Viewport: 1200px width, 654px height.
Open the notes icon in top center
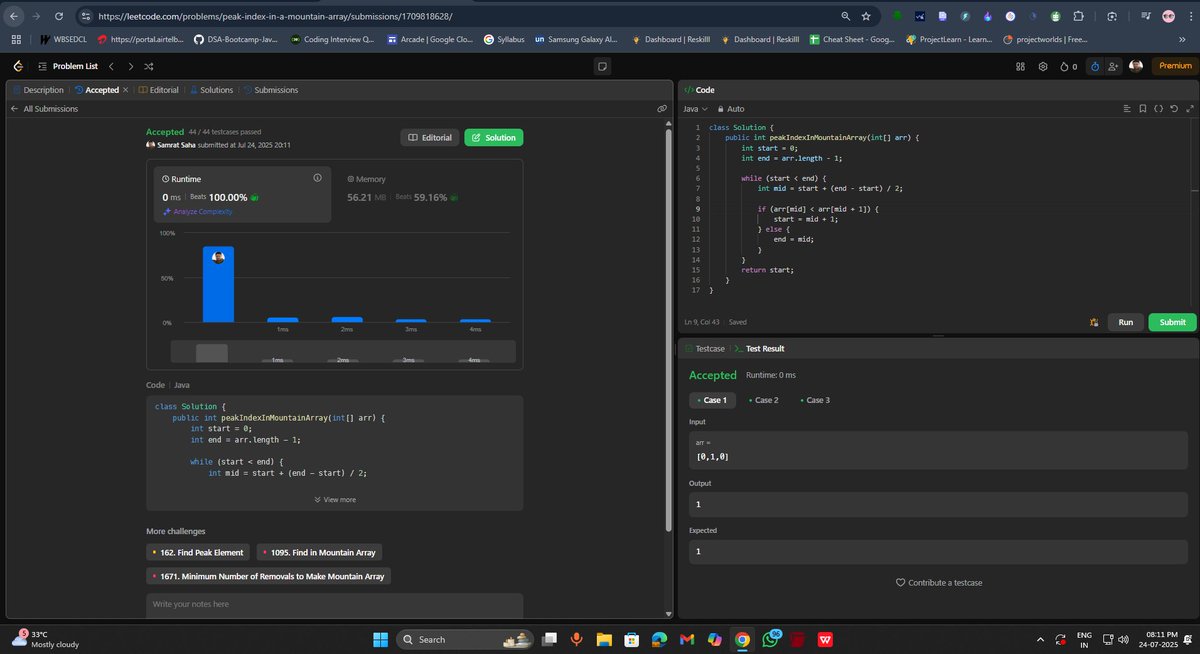tap(602, 66)
